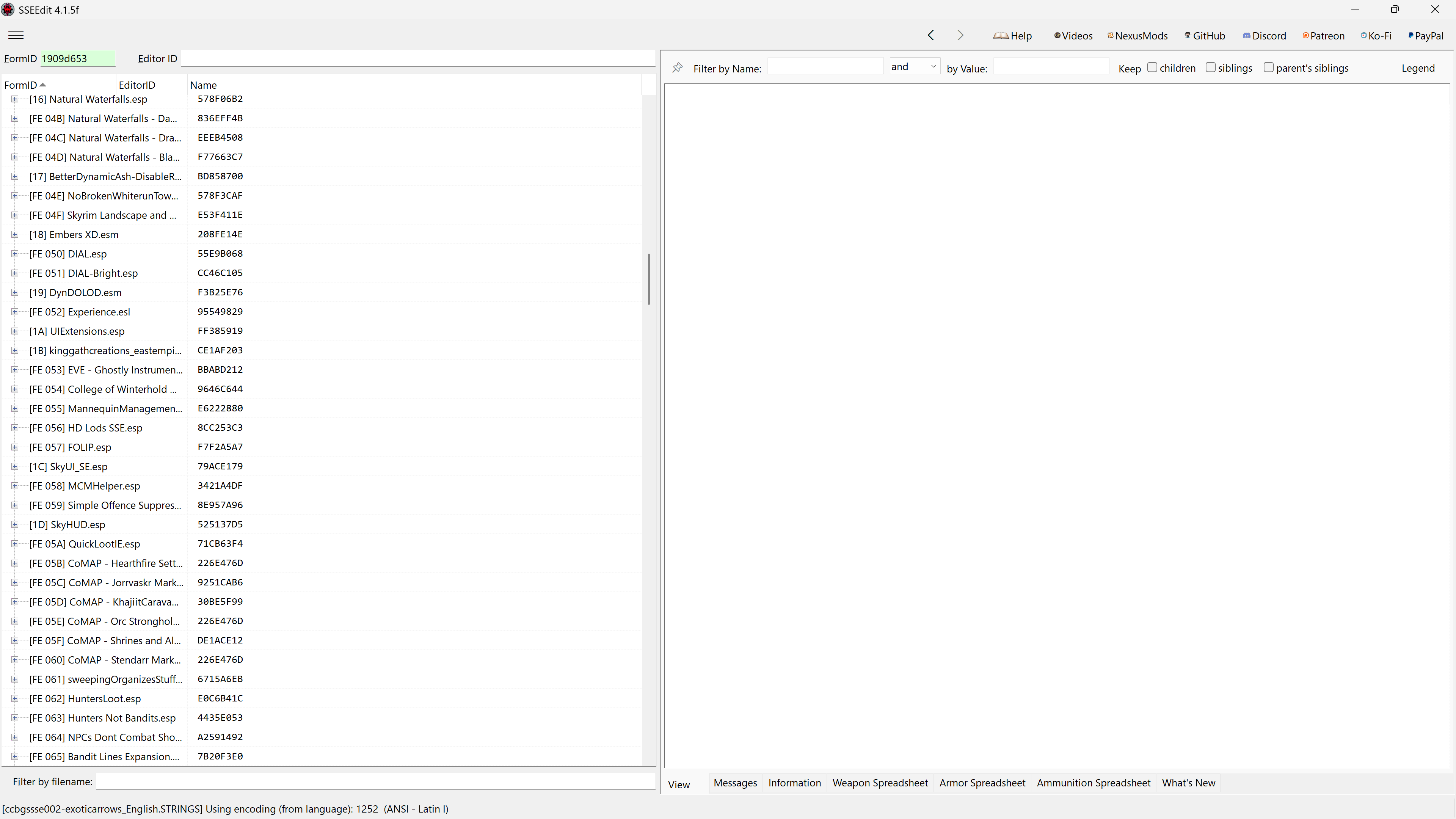Enable the Keep children checkbox

(1152, 67)
